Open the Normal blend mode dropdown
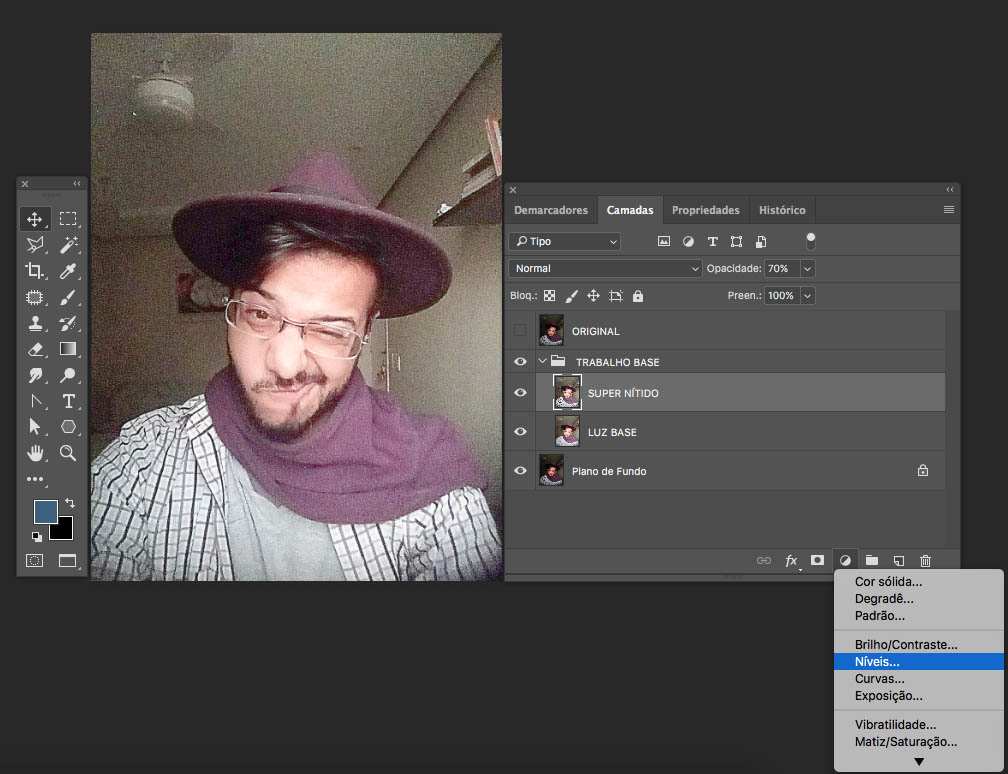1008x774 pixels. [x=606, y=269]
